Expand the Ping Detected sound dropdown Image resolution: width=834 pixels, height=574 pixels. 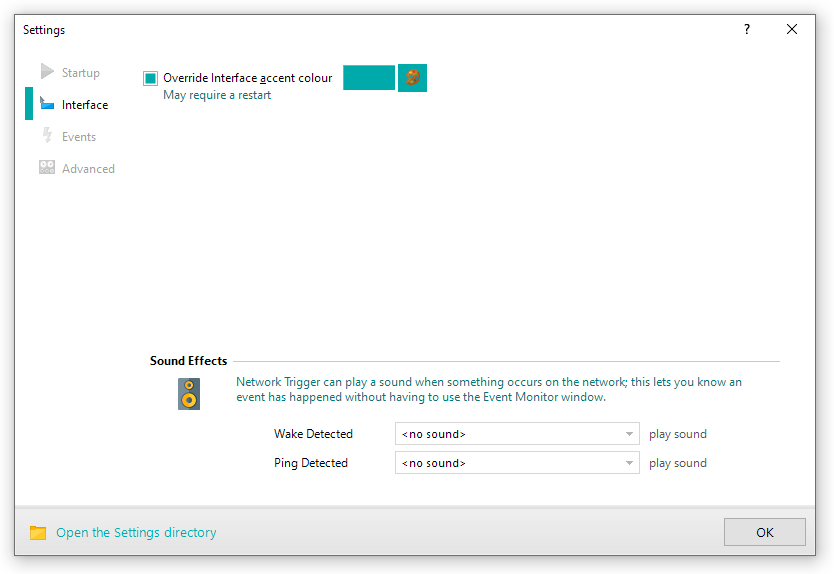pyautogui.click(x=517, y=463)
